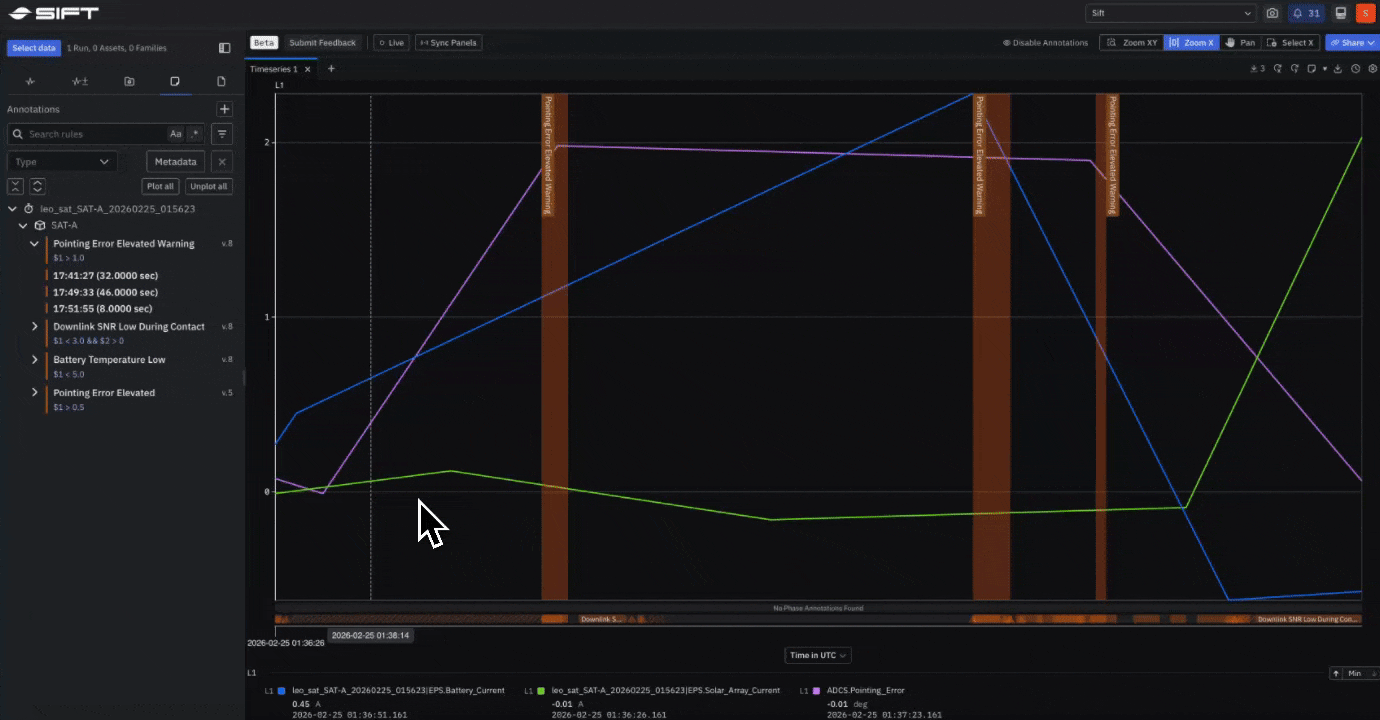The image size is (1380, 720).
Task: Open the Time in UTC selector
Action: (x=817, y=655)
